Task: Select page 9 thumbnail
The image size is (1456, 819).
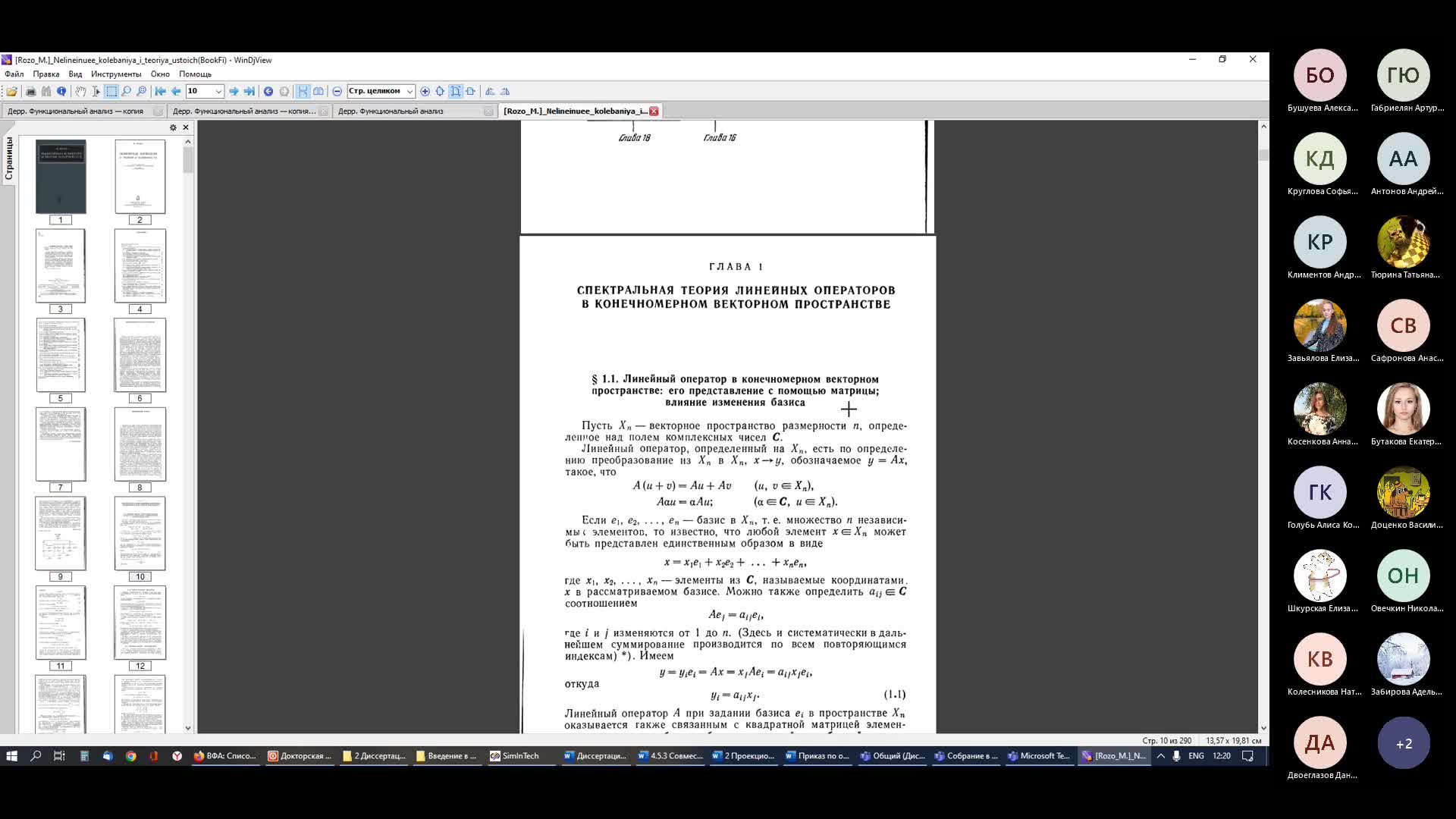Action: tap(61, 534)
